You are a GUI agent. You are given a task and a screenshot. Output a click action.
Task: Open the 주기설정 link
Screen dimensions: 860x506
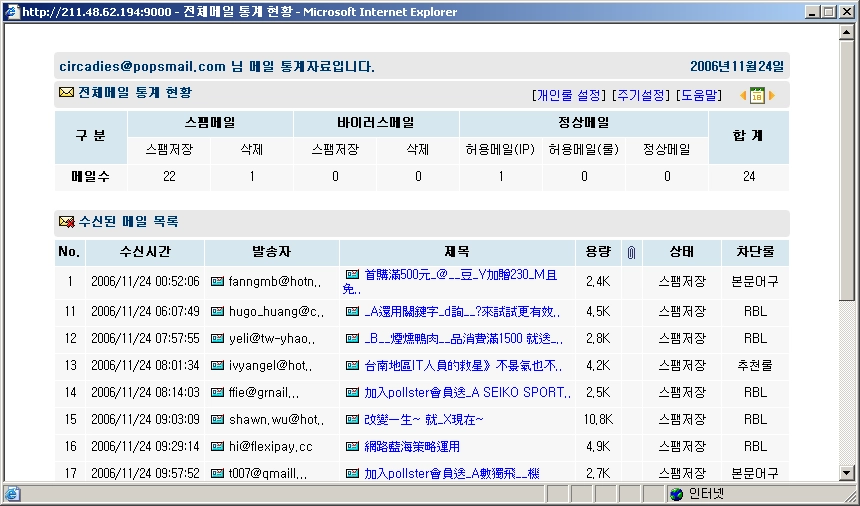[641, 95]
